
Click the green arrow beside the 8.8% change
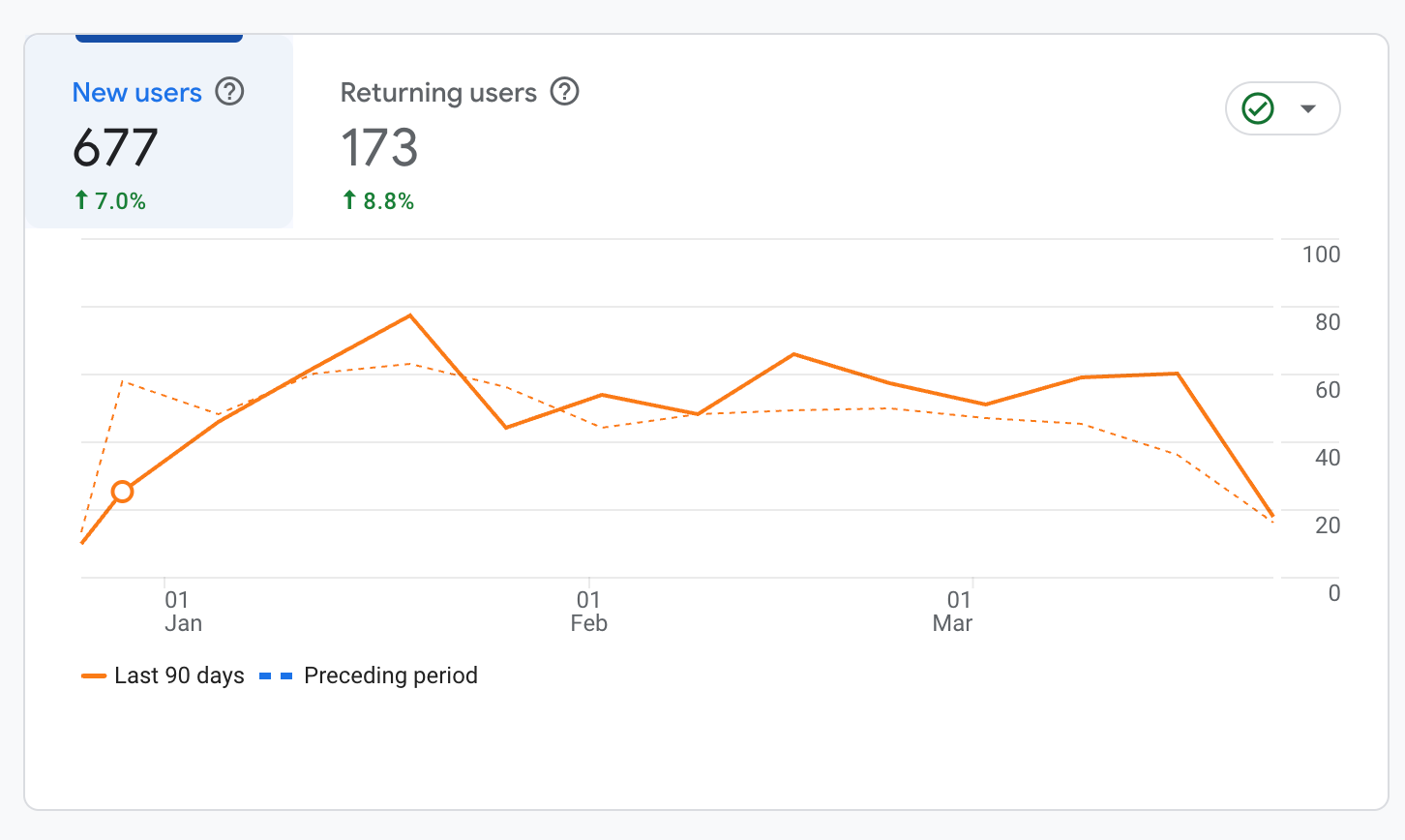click(348, 200)
